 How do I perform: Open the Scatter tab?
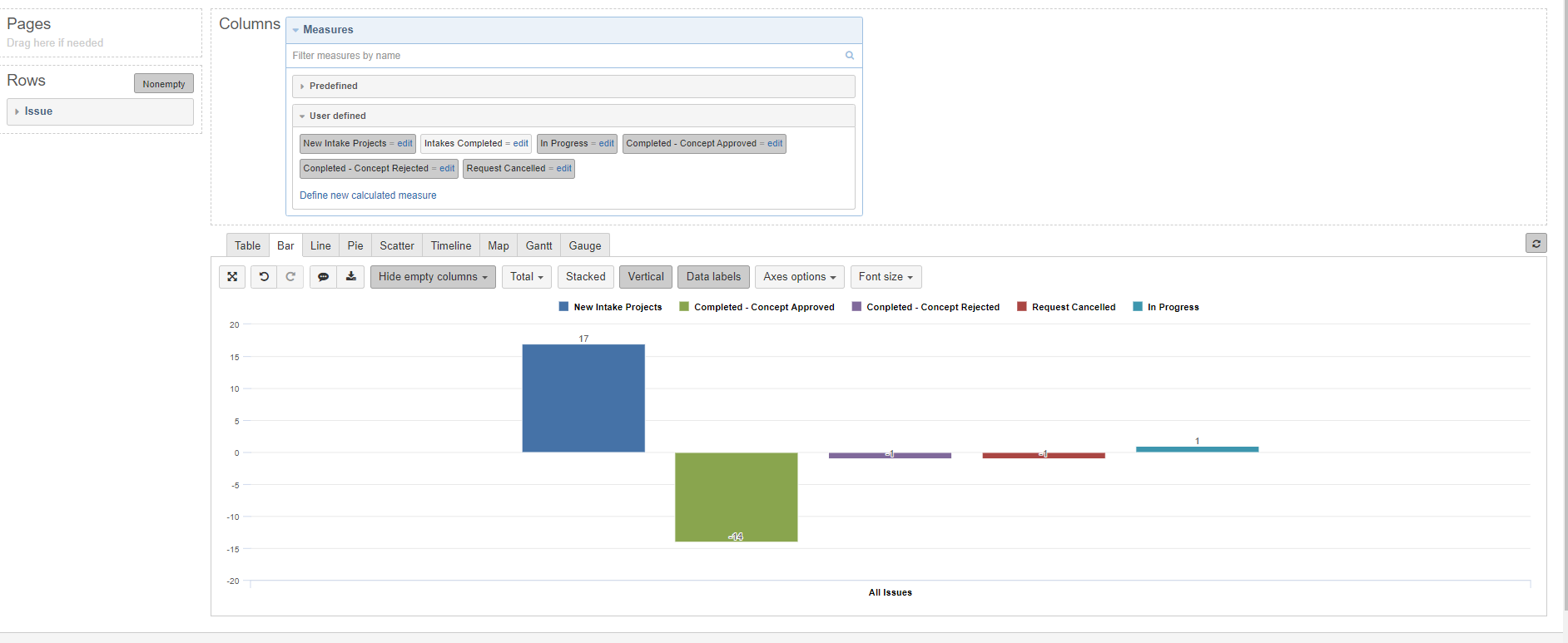(x=397, y=245)
